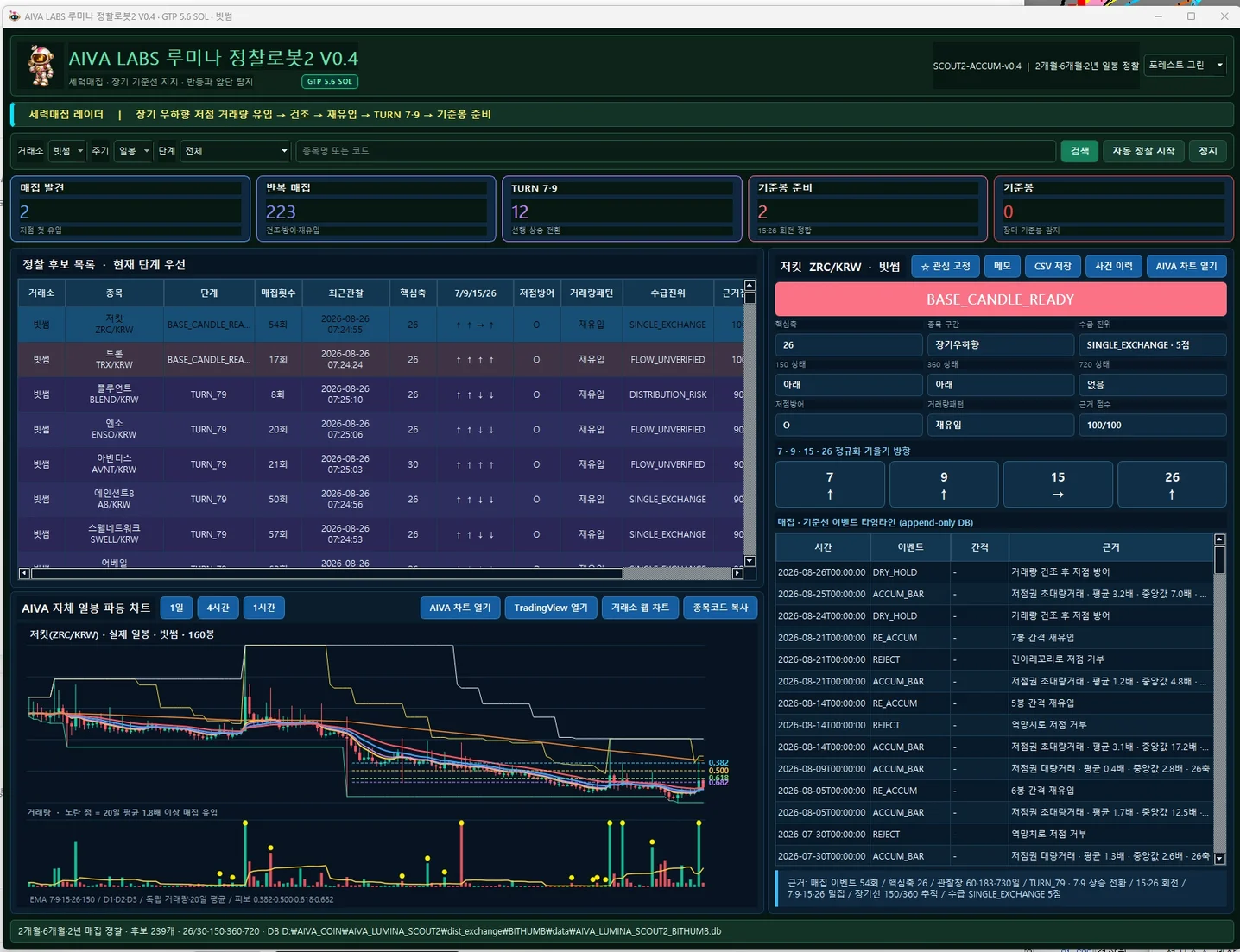Sort the table by 거래소 column header
Image resolution: width=1240 pixels, height=952 pixels.
[41, 293]
